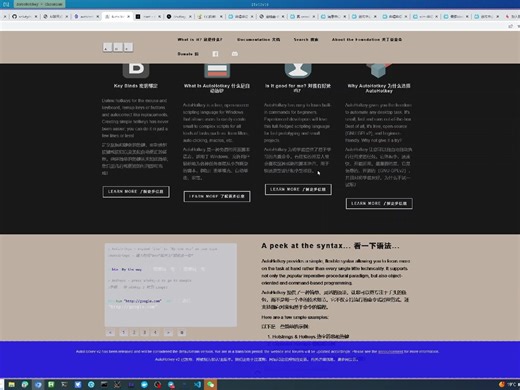Open the Documentation nav item
520x390 pixels.
258,39
